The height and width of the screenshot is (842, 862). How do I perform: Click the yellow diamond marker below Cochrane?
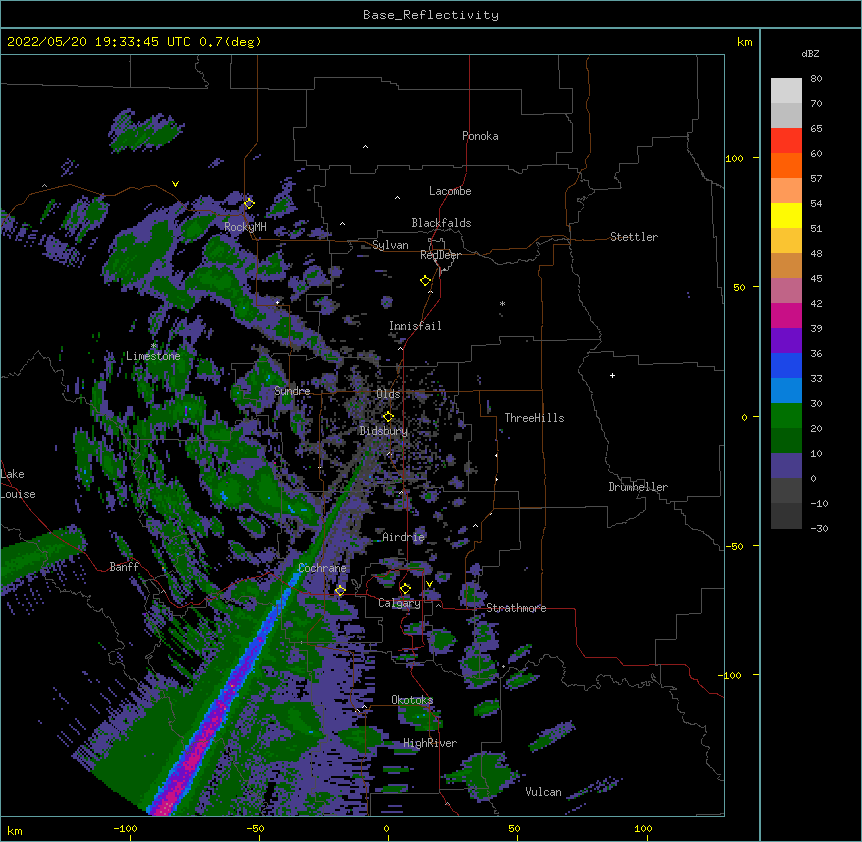340,590
